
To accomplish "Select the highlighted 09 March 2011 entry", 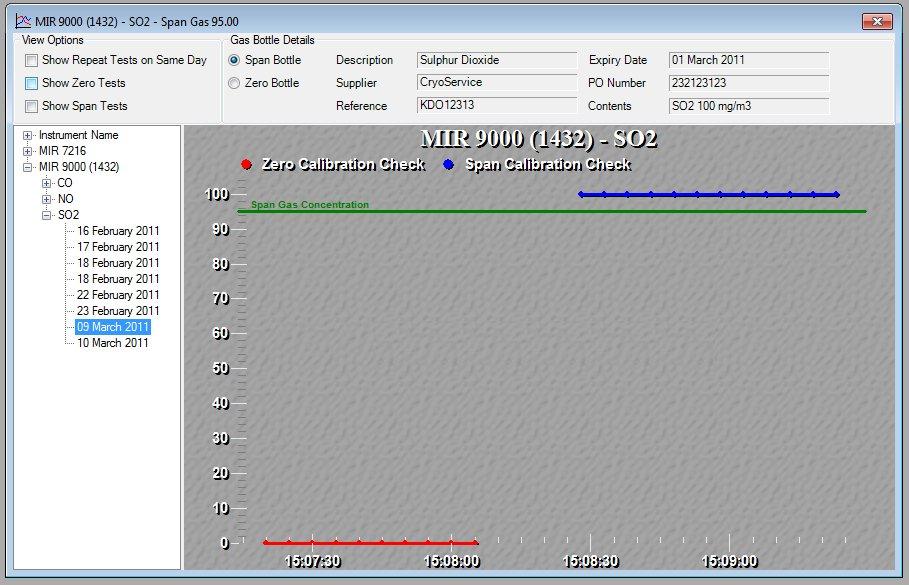I will click(x=112, y=327).
